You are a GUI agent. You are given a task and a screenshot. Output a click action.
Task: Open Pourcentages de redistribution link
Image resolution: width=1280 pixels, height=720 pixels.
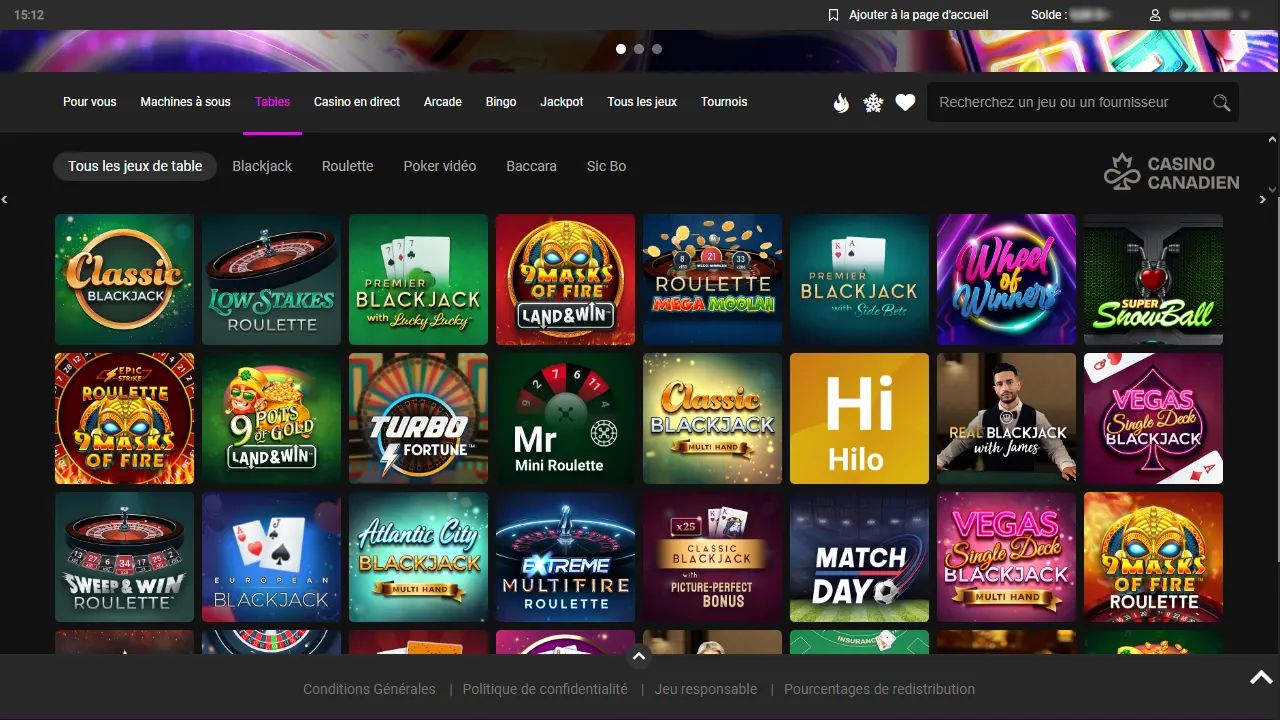click(x=879, y=689)
